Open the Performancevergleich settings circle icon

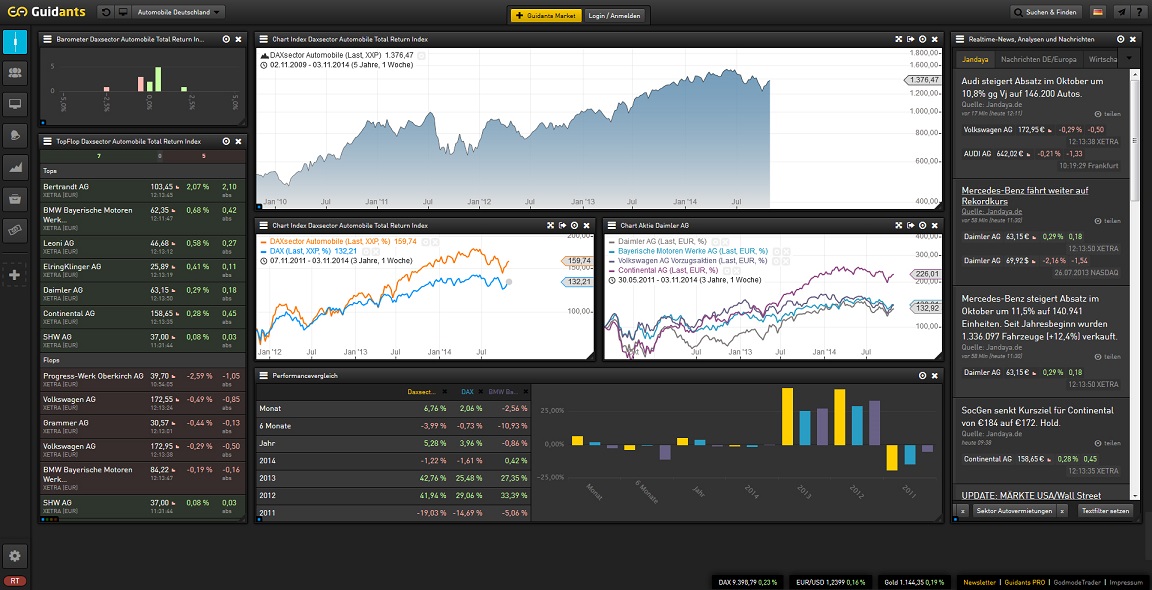coord(922,375)
